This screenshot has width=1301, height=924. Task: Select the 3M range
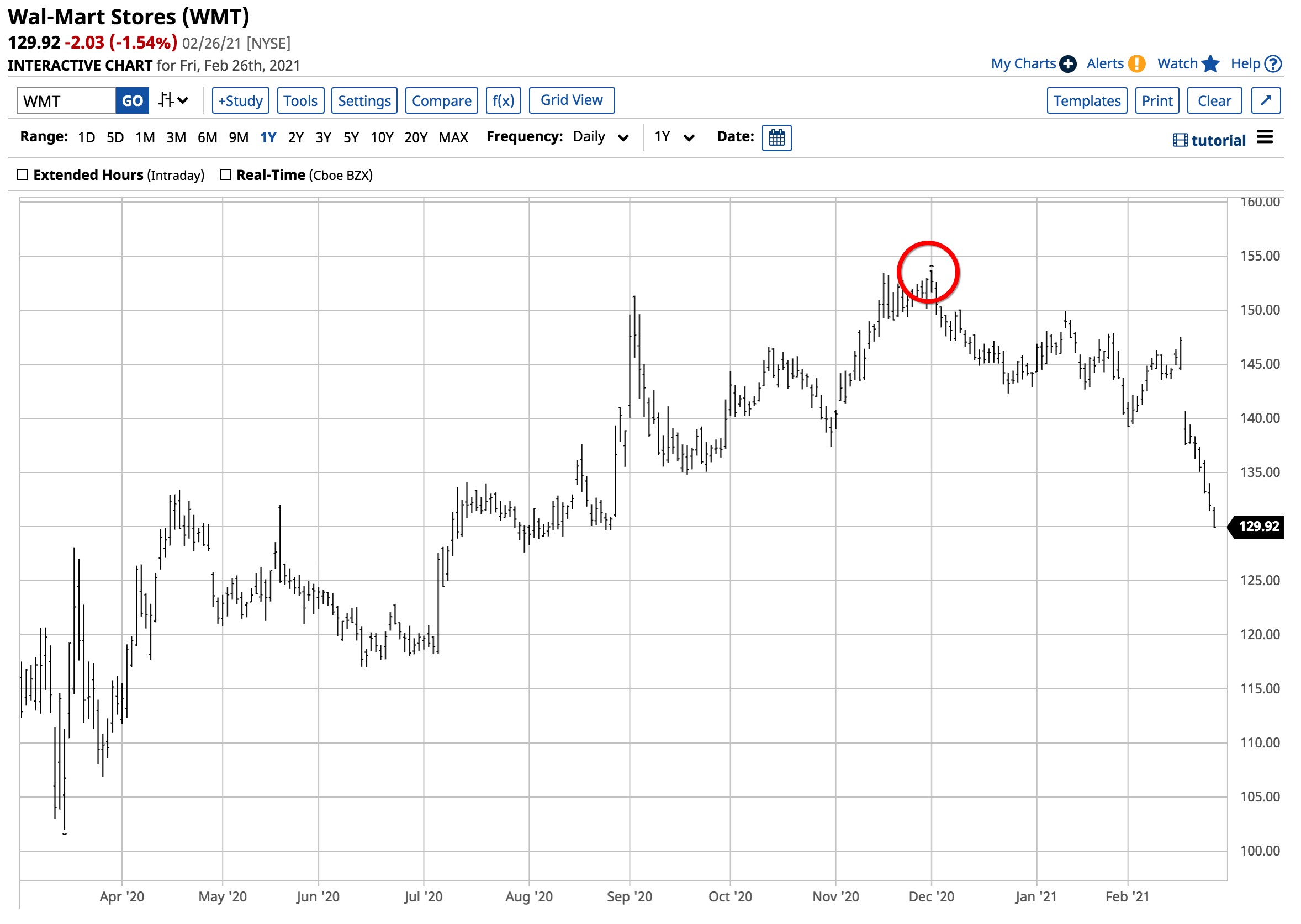(x=176, y=137)
